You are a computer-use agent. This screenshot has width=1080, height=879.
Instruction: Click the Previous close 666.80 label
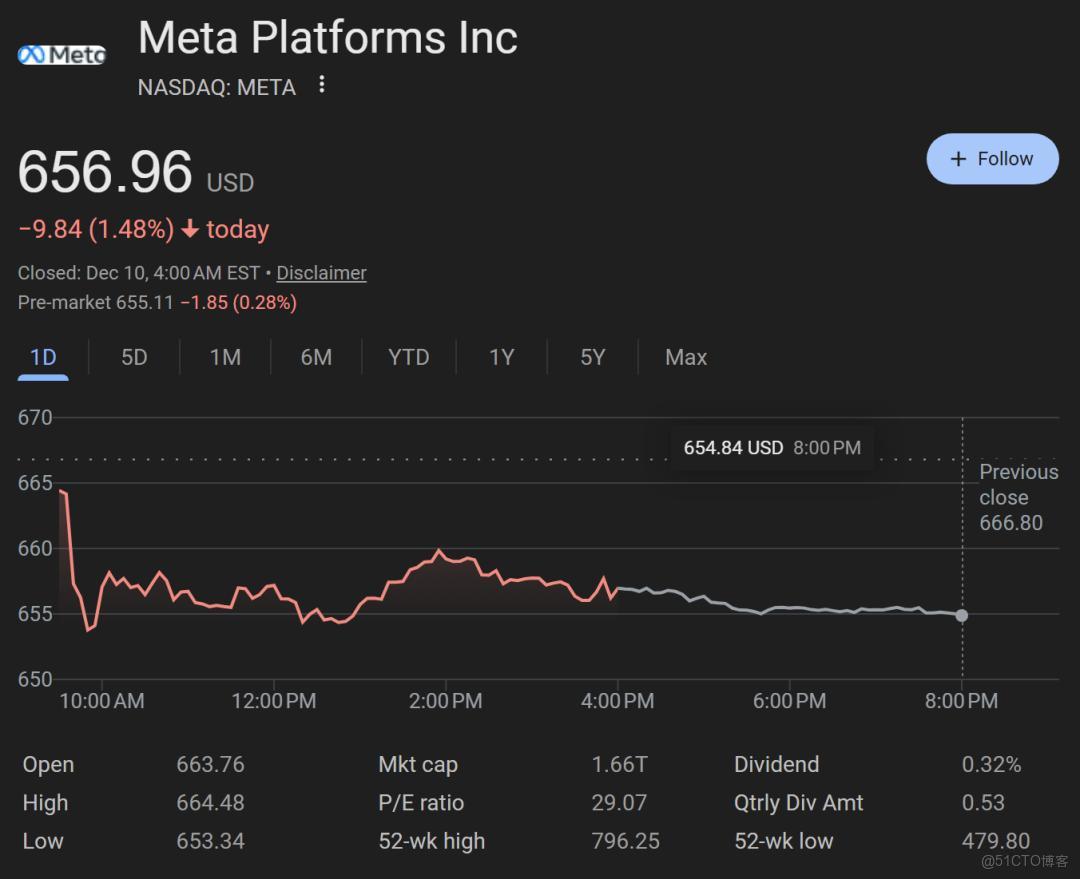1017,497
